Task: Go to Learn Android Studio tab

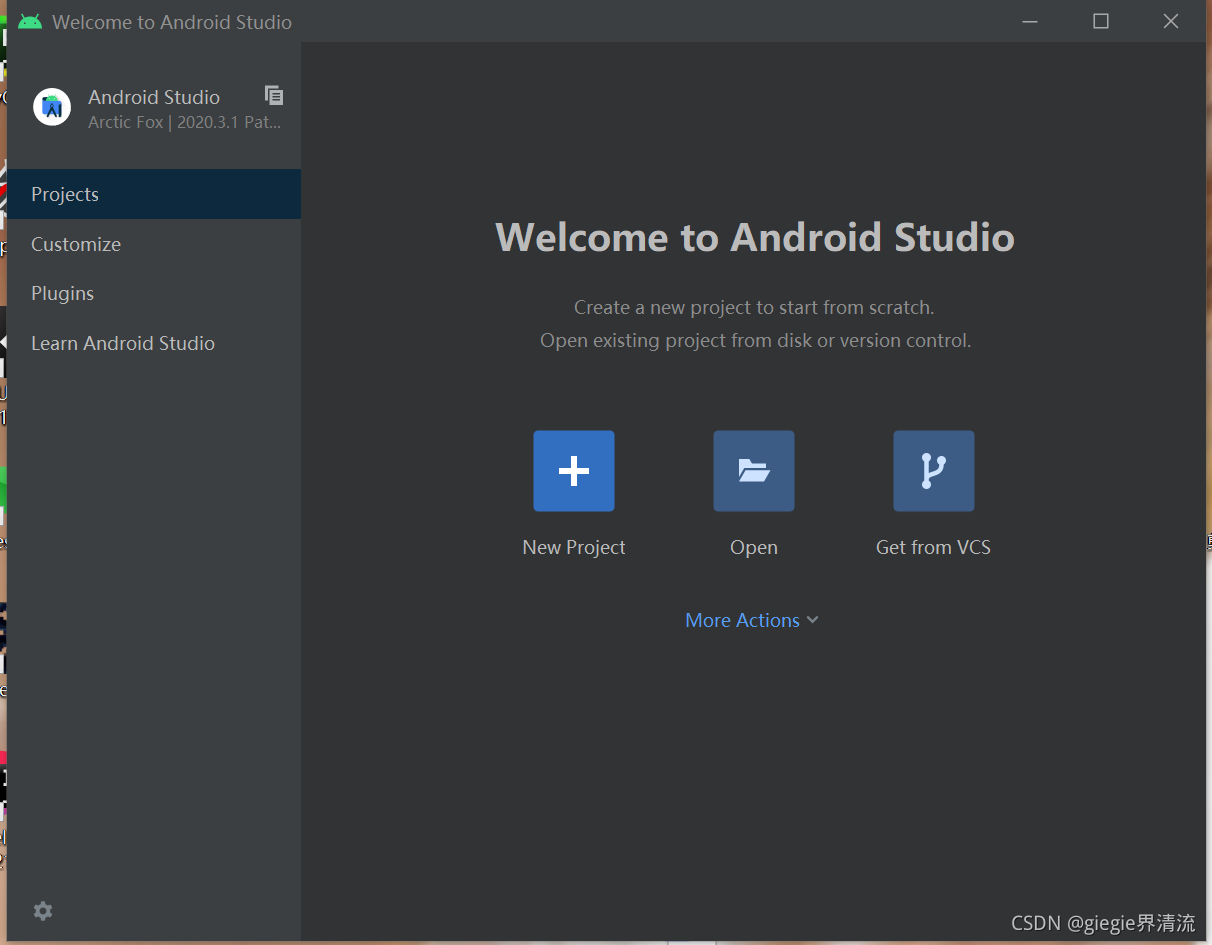Action: pos(154,343)
